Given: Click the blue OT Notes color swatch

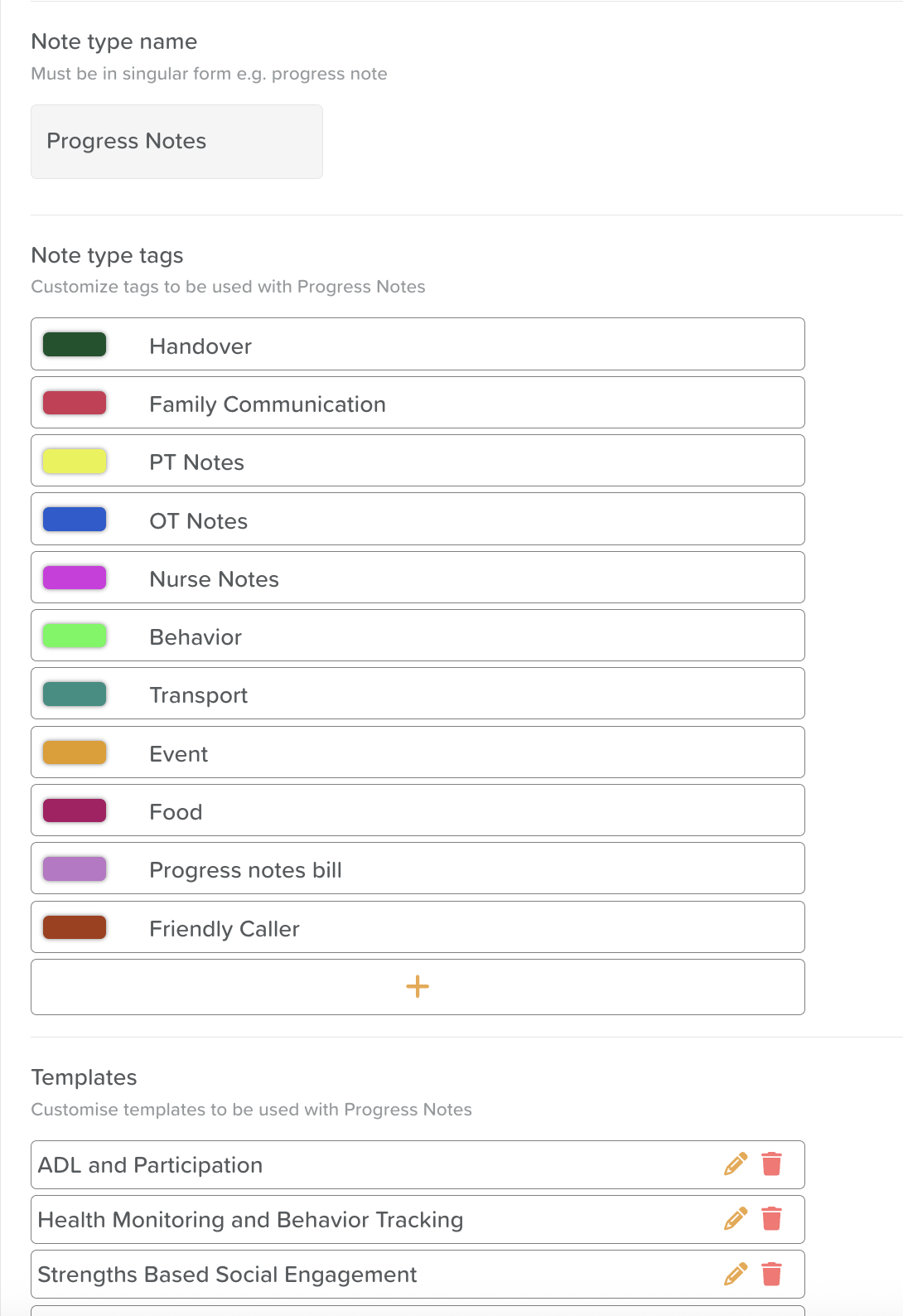Looking at the screenshot, I should tap(75, 520).
